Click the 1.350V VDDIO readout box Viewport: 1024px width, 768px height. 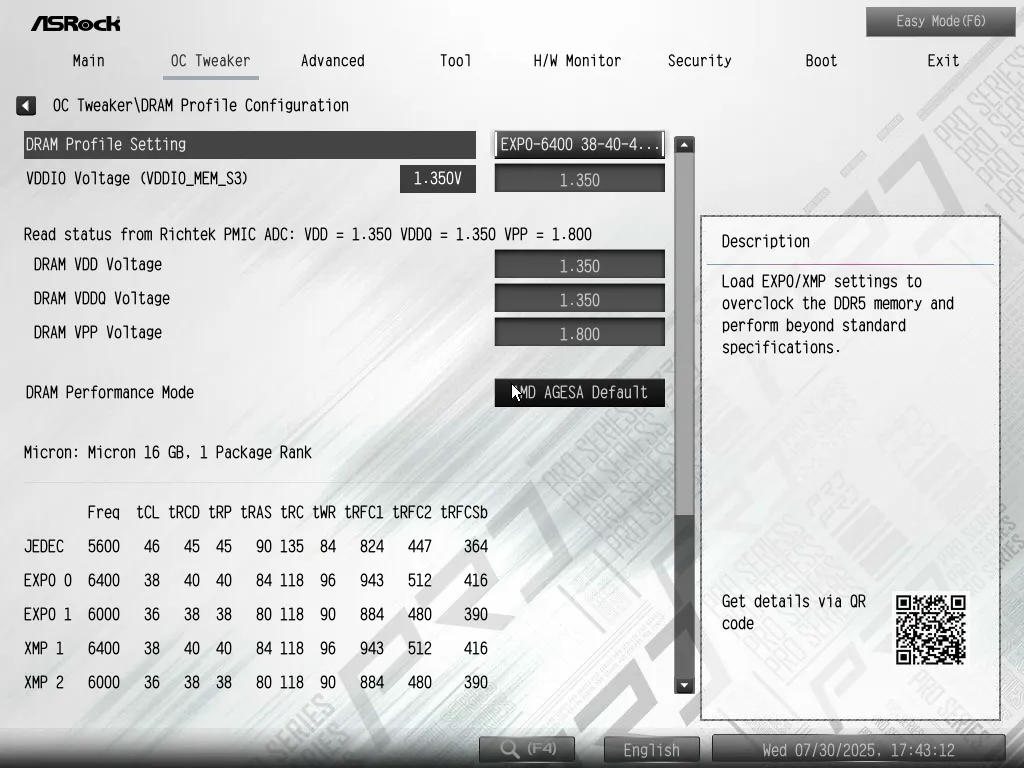(x=438, y=179)
